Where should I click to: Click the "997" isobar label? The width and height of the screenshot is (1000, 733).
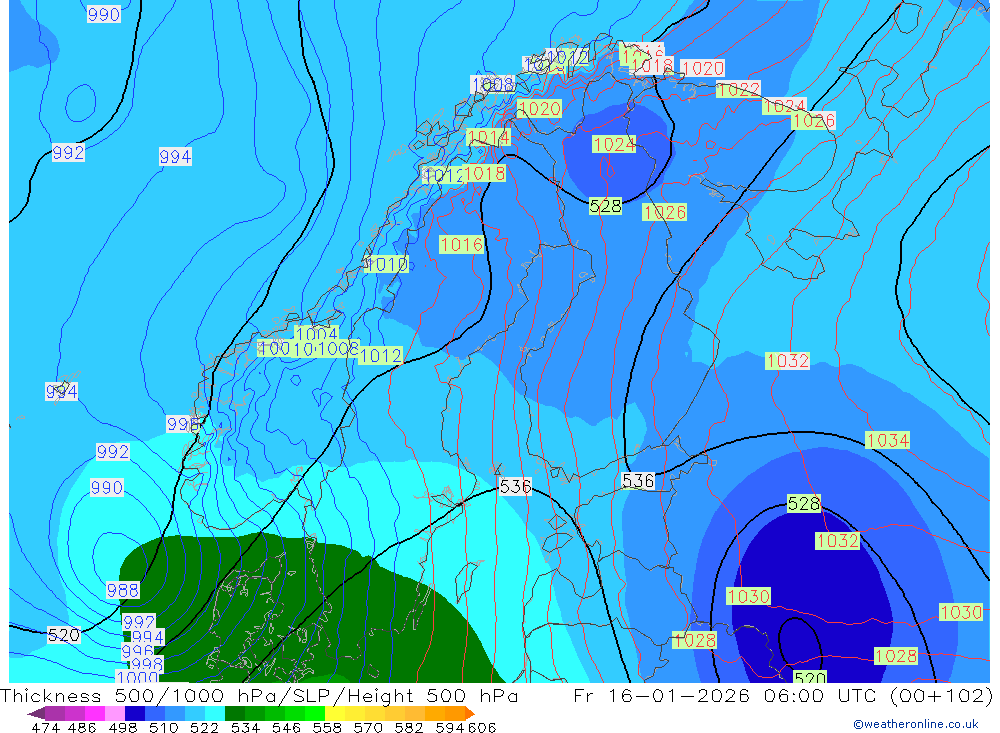tap(138, 621)
